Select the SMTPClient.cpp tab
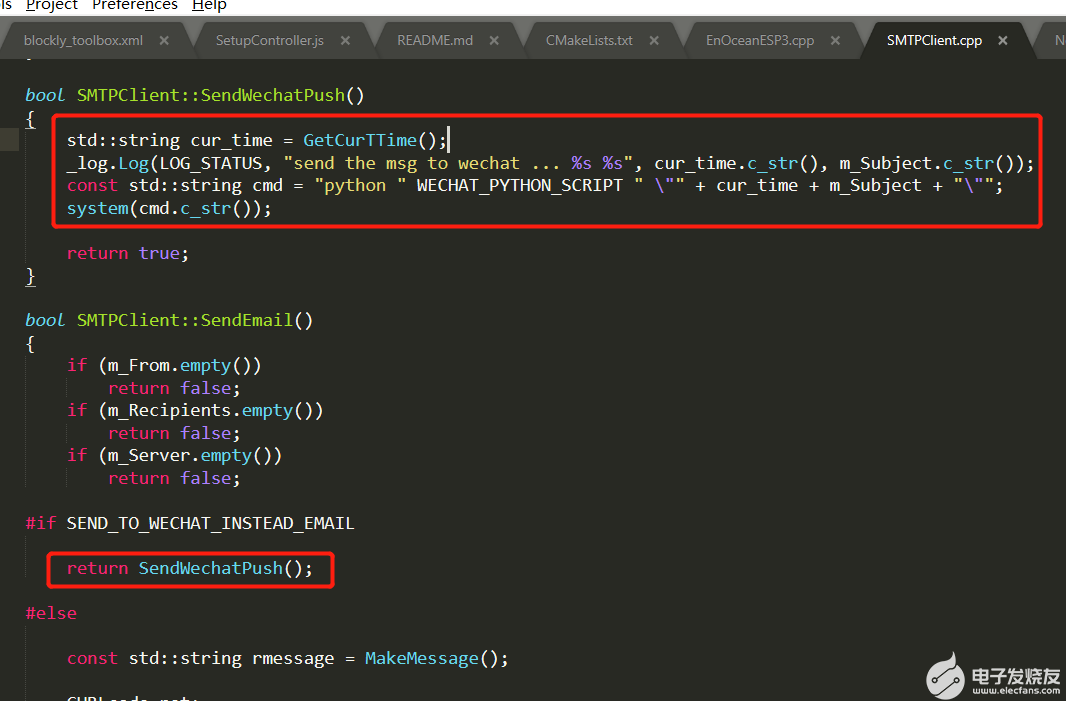The height and width of the screenshot is (701, 1066). (x=934, y=41)
